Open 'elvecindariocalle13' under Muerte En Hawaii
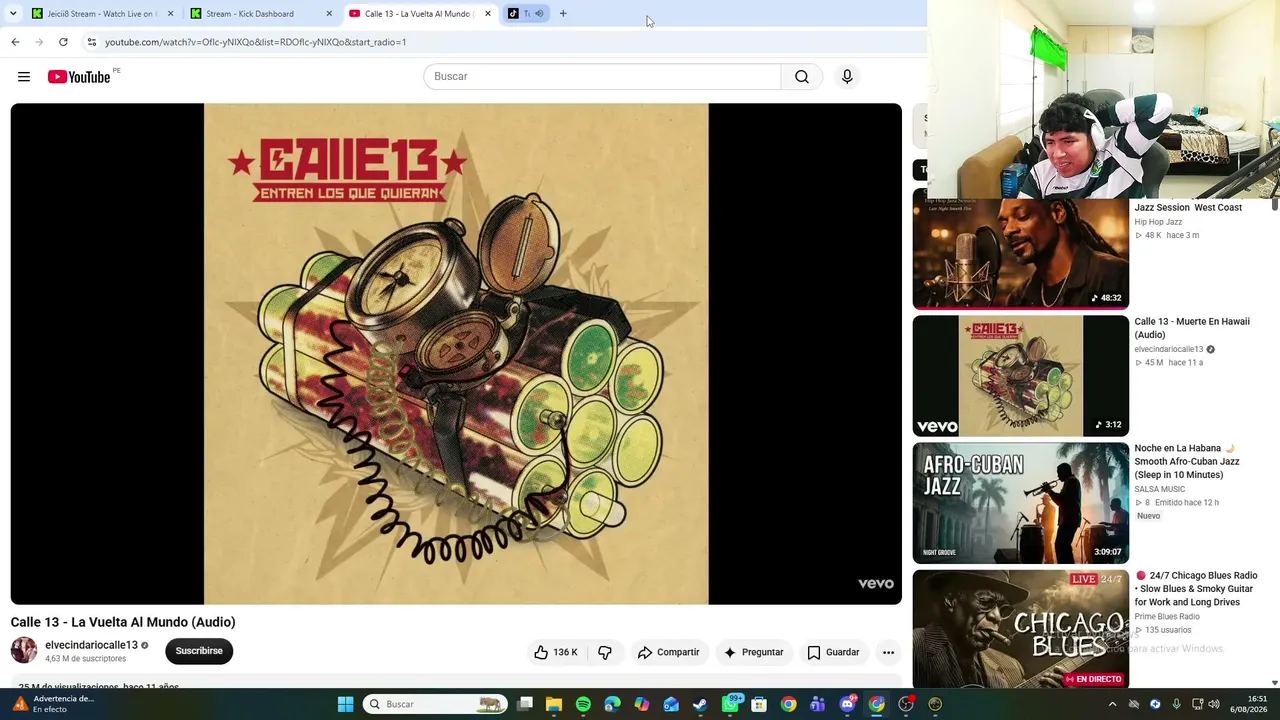1280x720 pixels. [x=1168, y=350]
